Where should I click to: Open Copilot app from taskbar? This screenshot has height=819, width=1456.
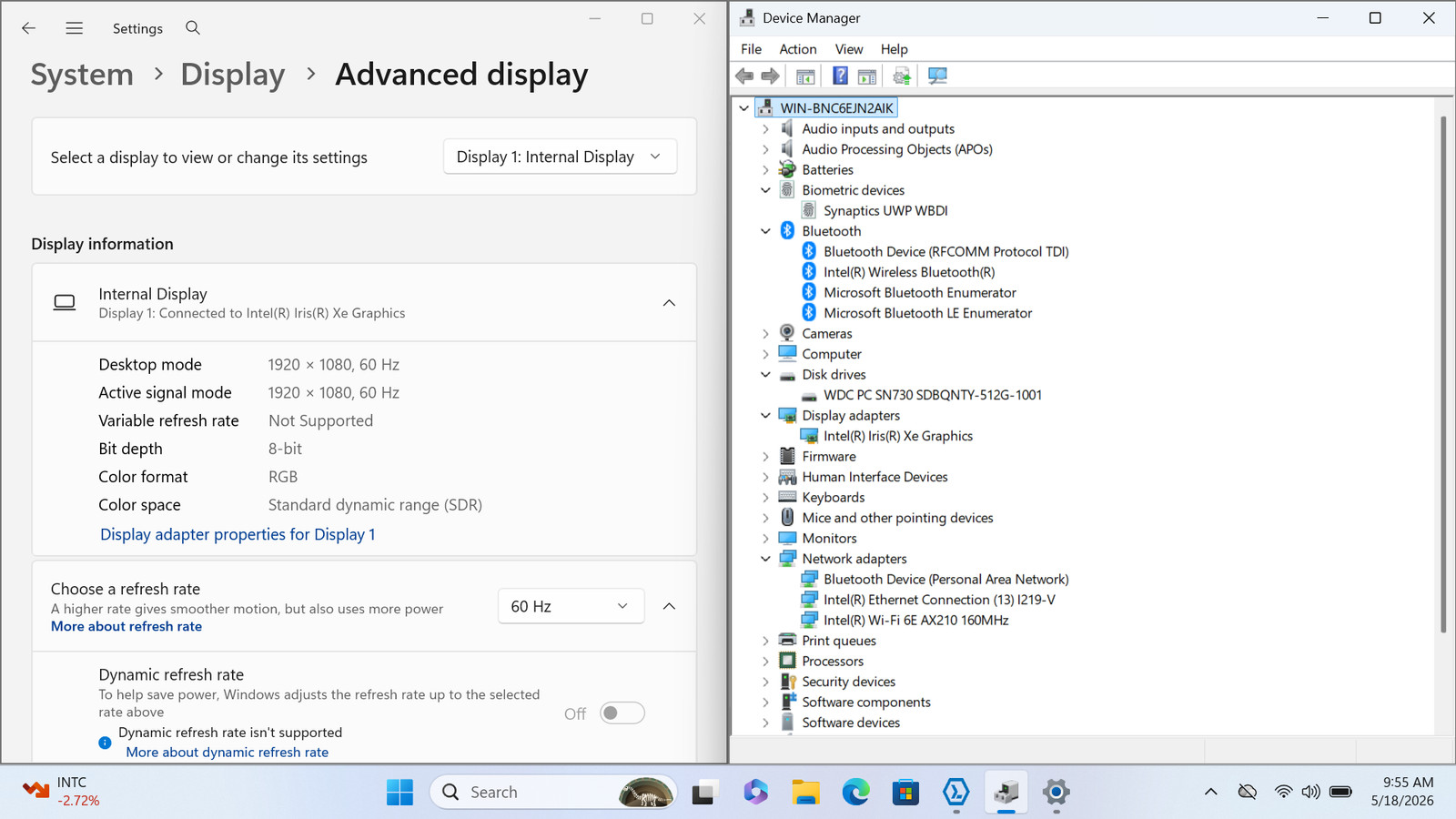coord(755,793)
